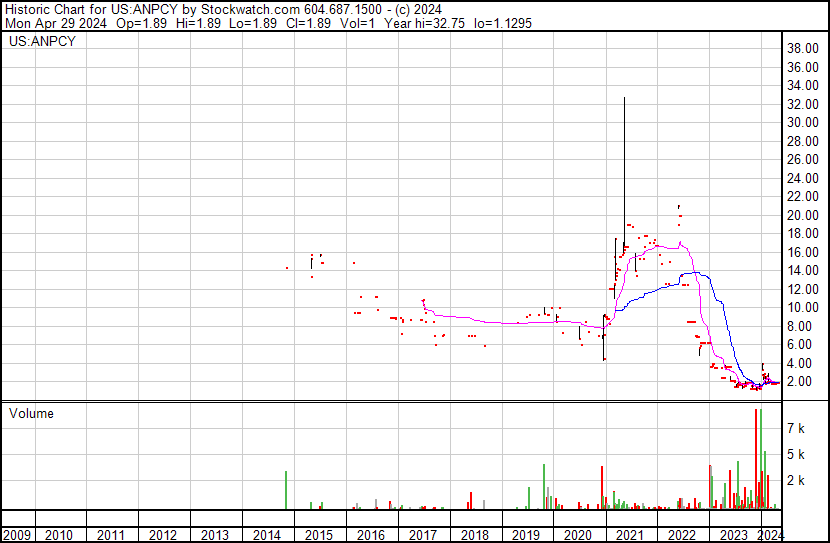
Task: Click the Stockwatch.com text in chart title
Action: tap(250, 10)
